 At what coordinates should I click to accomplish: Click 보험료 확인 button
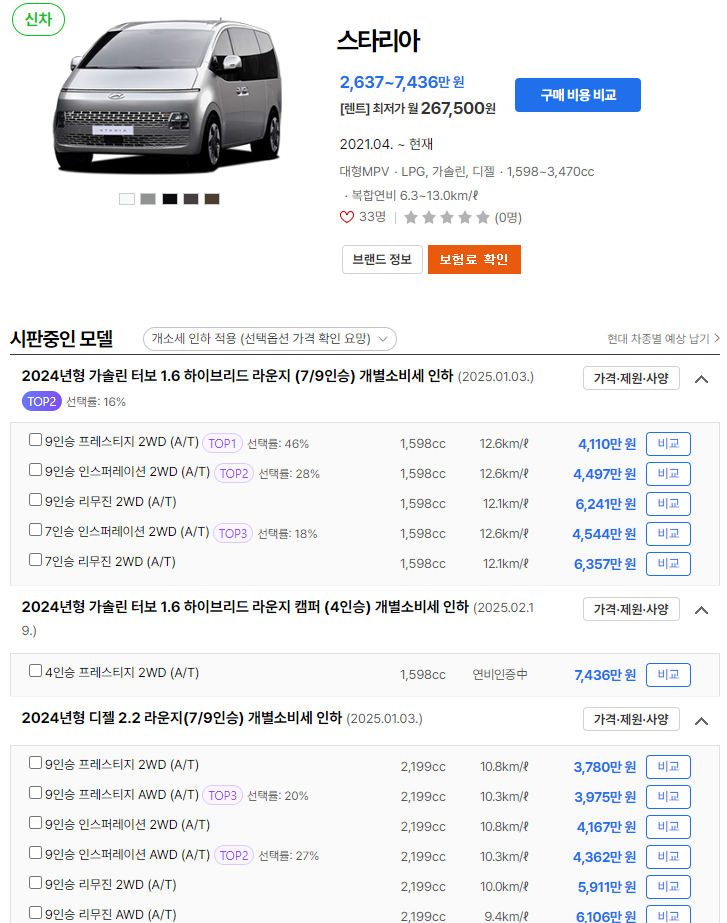tap(474, 260)
